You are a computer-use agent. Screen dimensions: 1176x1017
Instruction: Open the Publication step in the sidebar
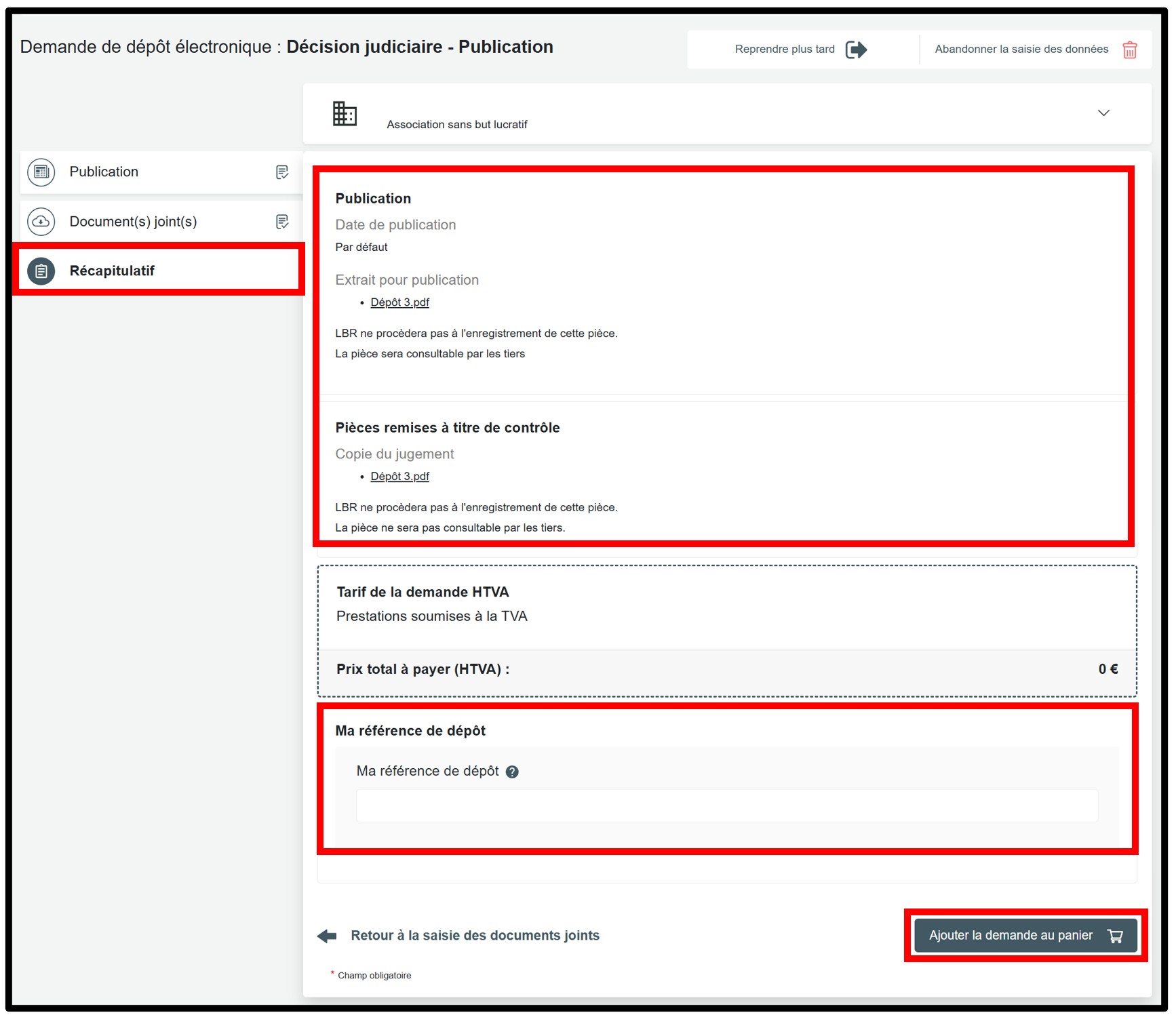point(104,172)
